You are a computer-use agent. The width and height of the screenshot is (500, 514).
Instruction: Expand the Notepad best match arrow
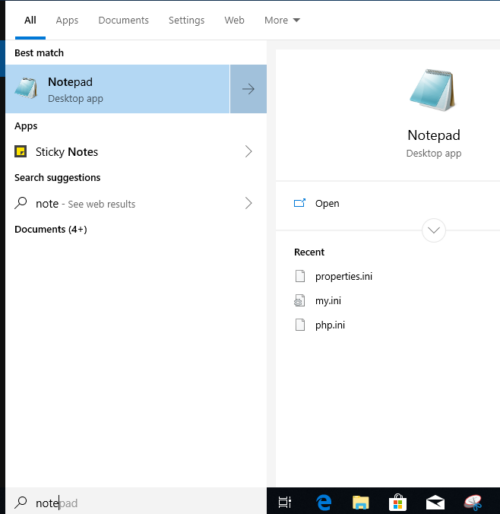tap(248, 89)
